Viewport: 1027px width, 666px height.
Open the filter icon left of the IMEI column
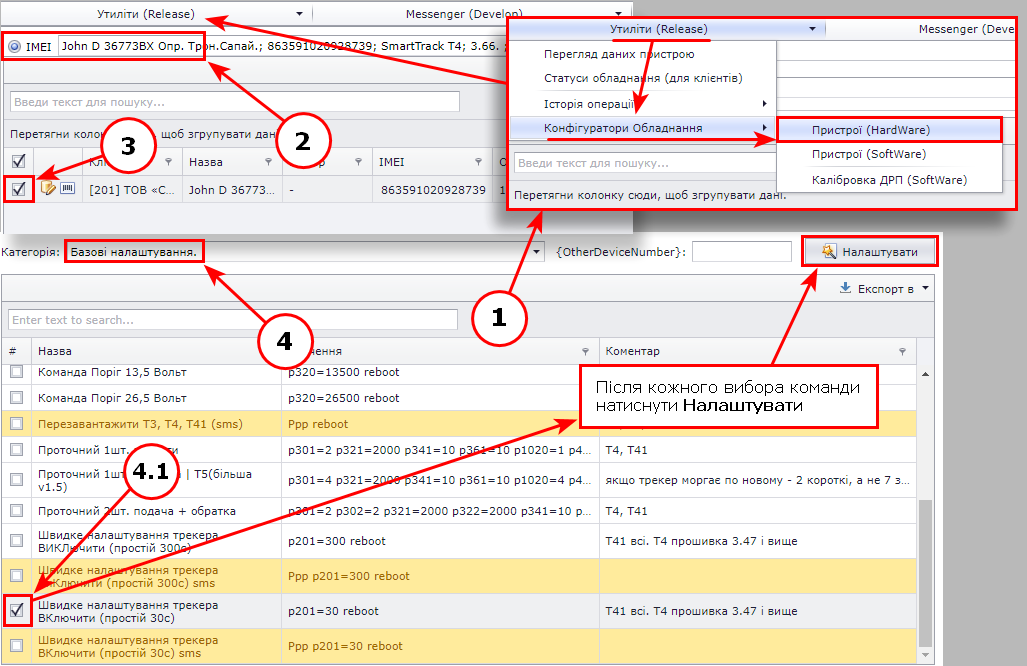tap(358, 162)
